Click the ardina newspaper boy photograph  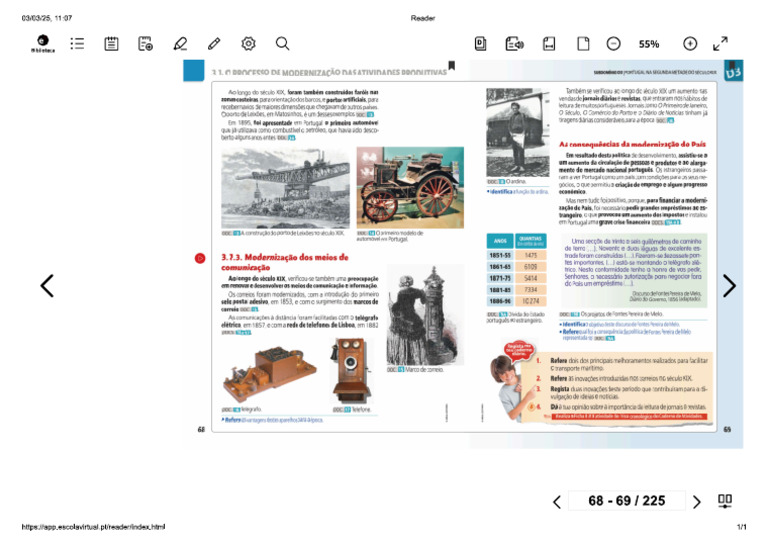coord(518,132)
